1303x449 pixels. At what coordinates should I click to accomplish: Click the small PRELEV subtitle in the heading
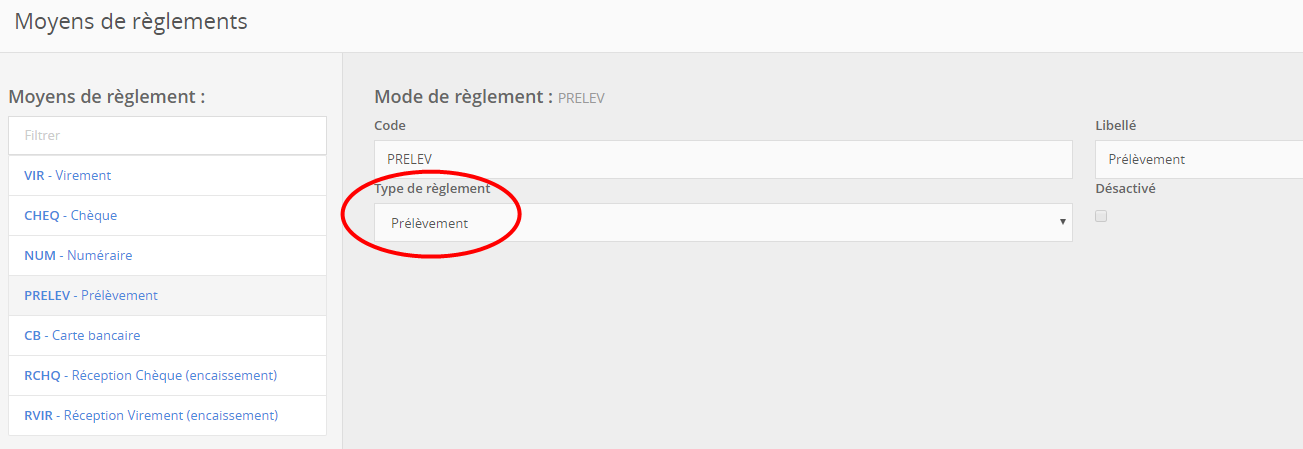pos(581,98)
